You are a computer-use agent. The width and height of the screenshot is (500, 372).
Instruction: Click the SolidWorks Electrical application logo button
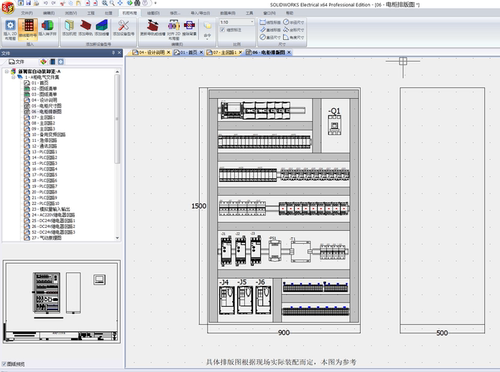pyautogui.click(x=8, y=7)
